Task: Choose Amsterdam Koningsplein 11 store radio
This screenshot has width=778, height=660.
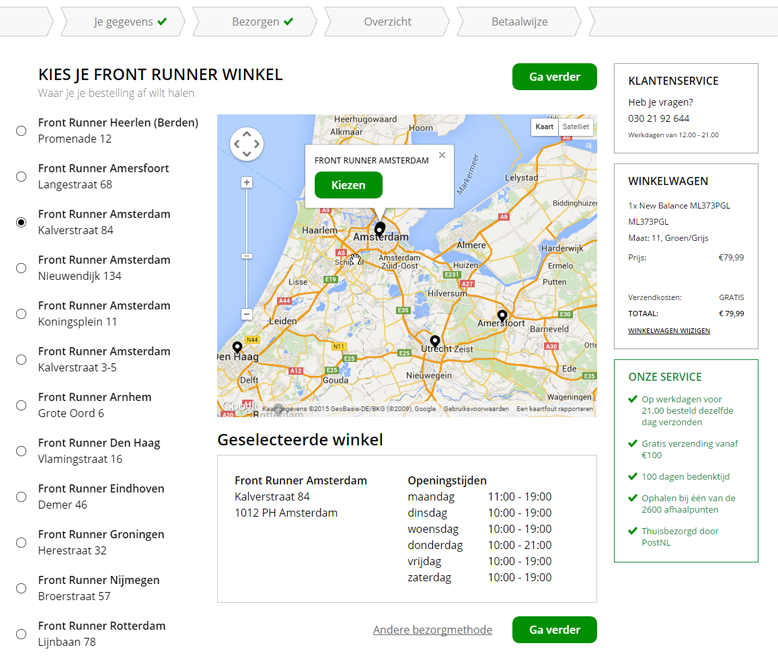Action: click(21, 314)
